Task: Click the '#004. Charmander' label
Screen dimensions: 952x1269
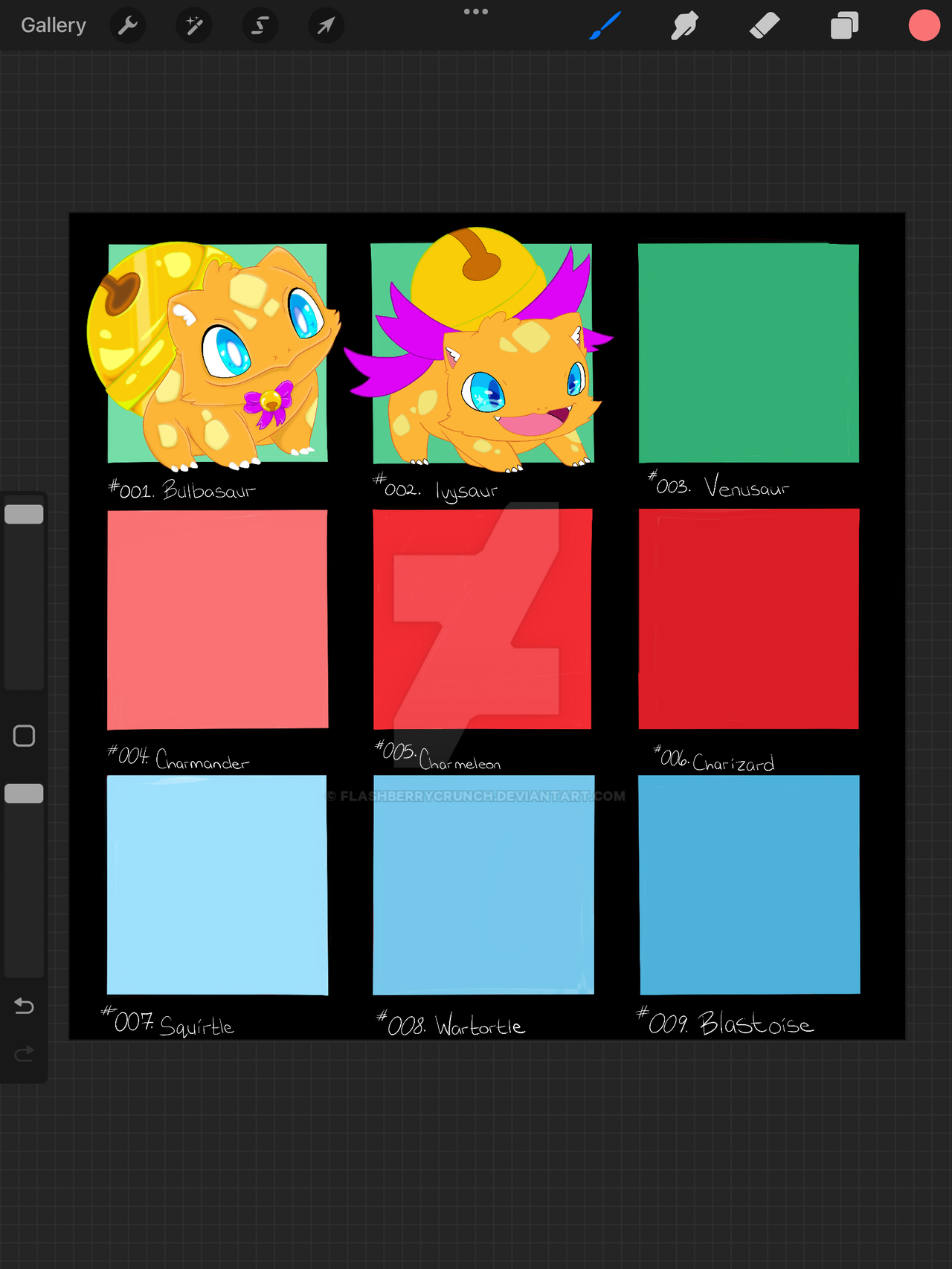Action: 178,757
